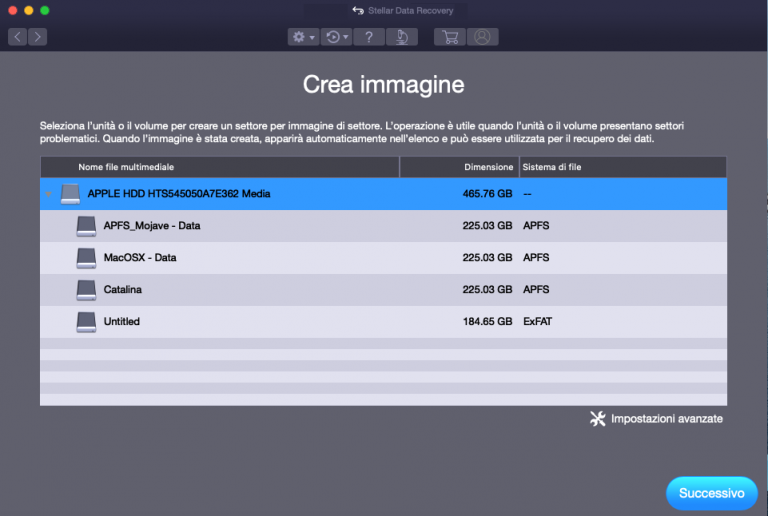Click the ExFAT file system cell
This screenshot has width=768, height=516.
point(537,322)
